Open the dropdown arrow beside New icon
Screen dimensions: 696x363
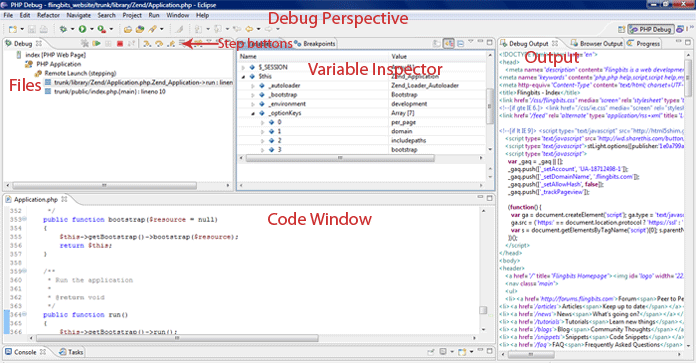tap(22, 29)
